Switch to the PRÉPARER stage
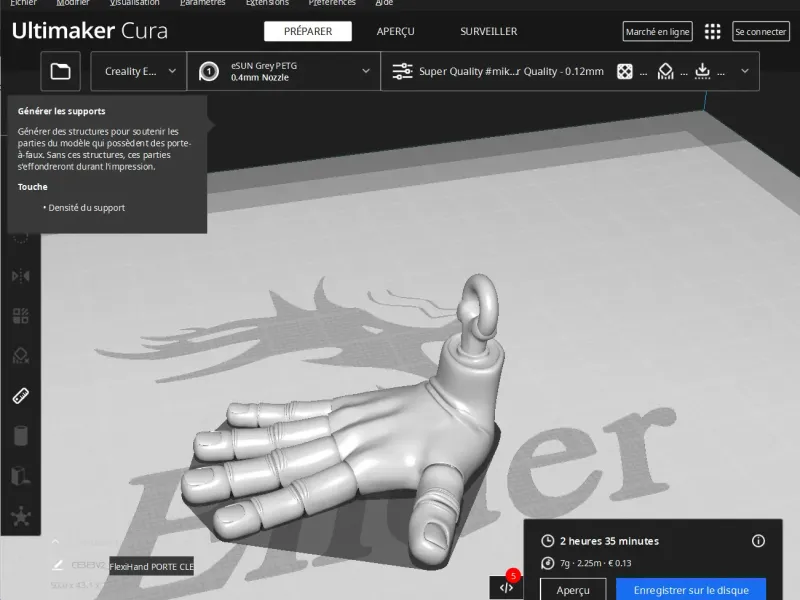The image size is (800, 600). tap(308, 32)
